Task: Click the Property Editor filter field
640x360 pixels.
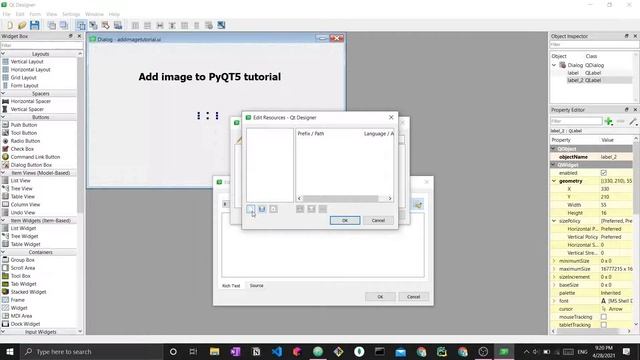Action: [x=576, y=121]
